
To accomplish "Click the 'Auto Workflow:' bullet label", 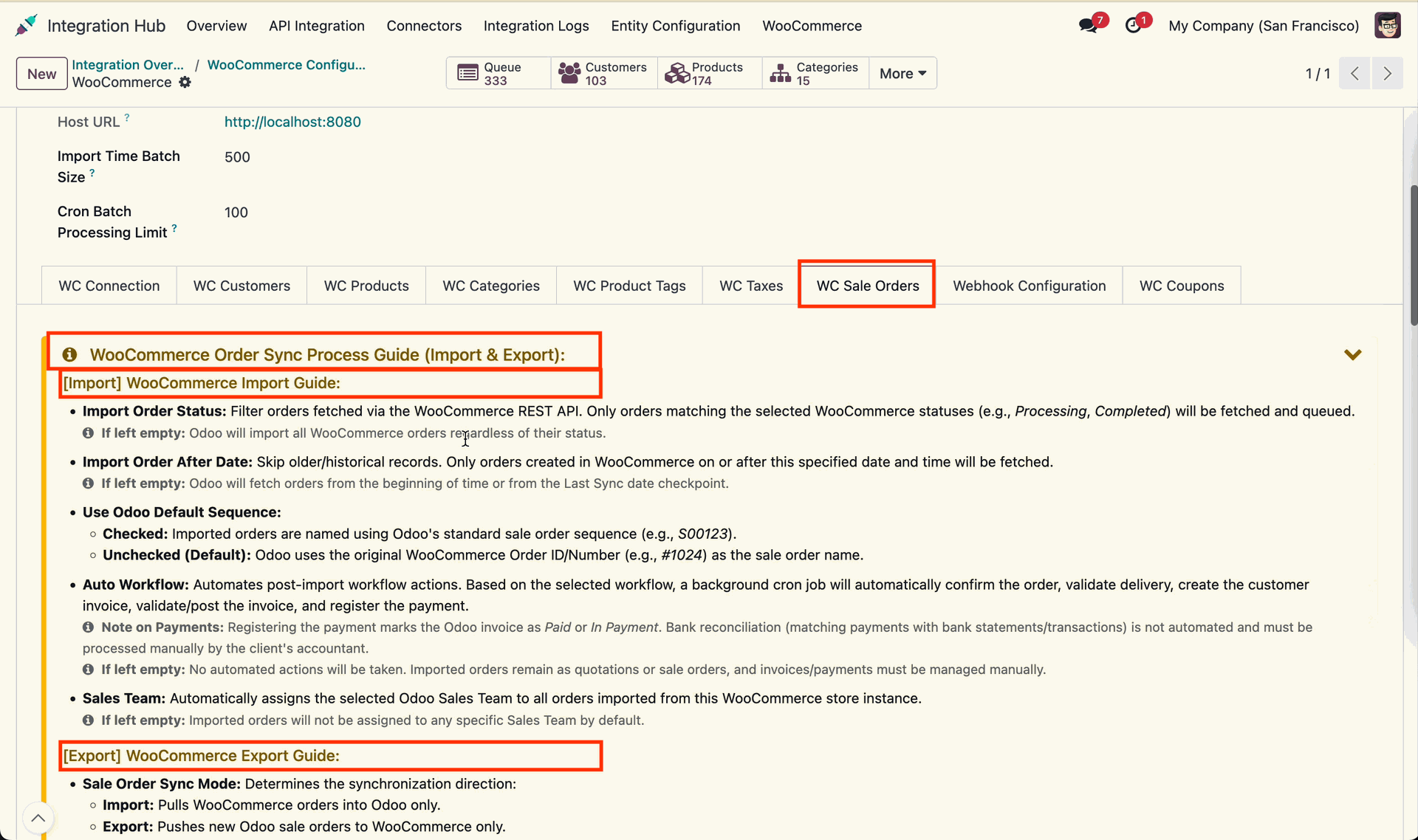I will 136,585.
